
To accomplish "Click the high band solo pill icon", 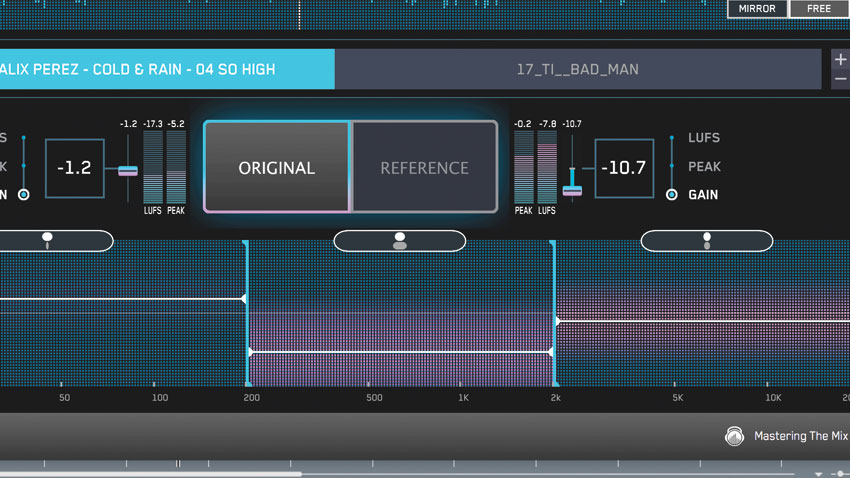I will [x=706, y=241].
